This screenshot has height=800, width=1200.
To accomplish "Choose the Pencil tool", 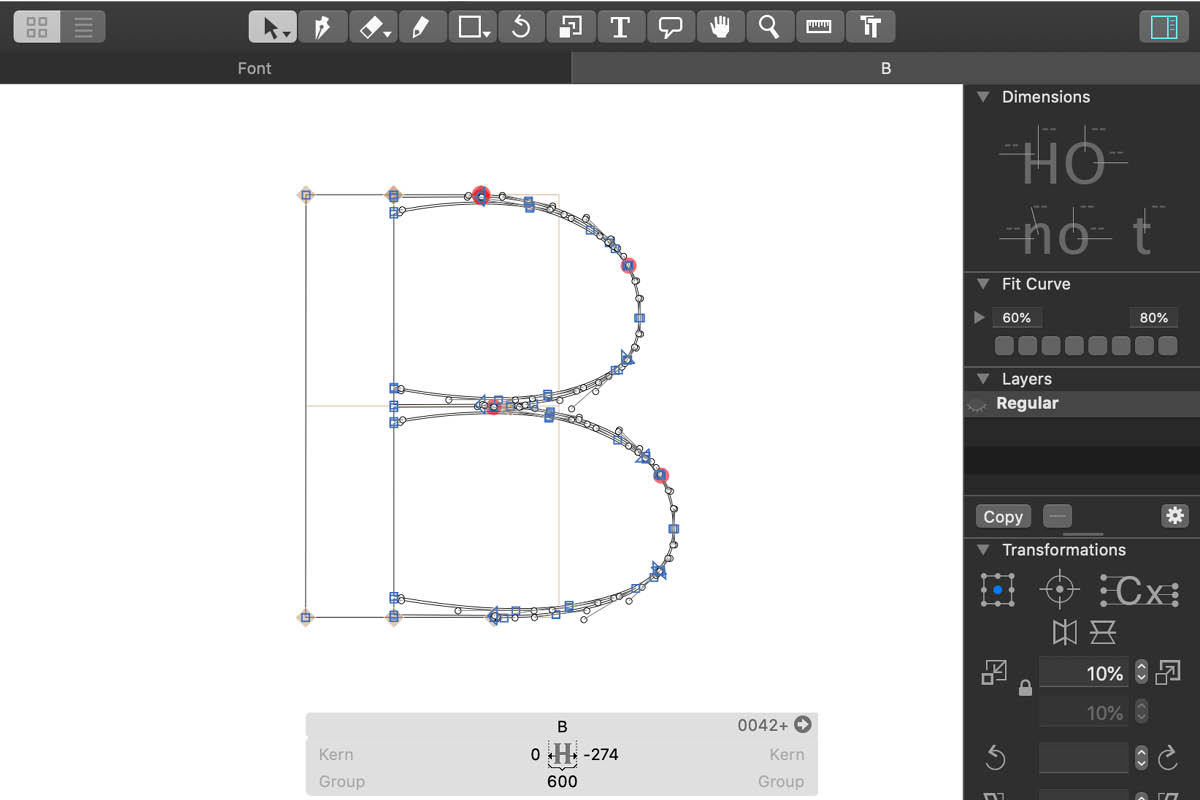I will click(422, 27).
